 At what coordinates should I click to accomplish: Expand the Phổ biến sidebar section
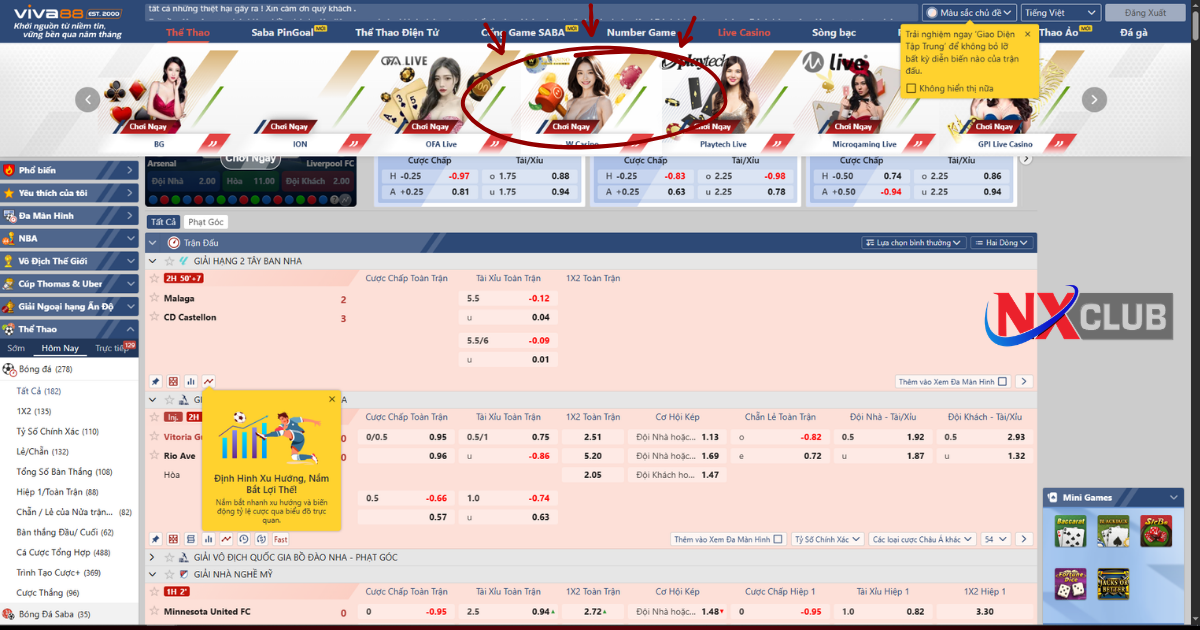click(x=69, y=170)
